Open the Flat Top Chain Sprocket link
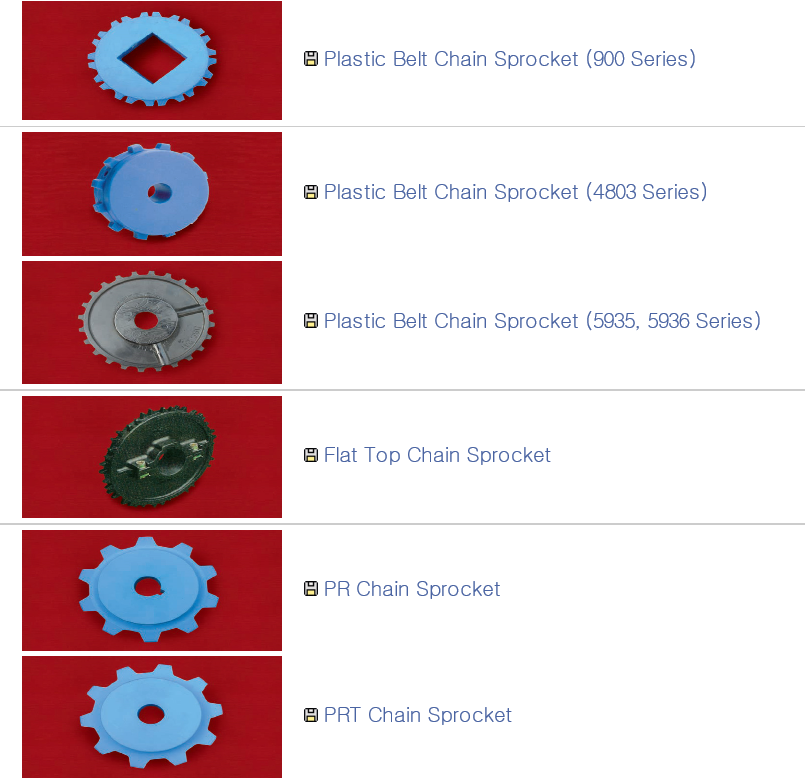This screenshot has width=805, height=782. 437,455
